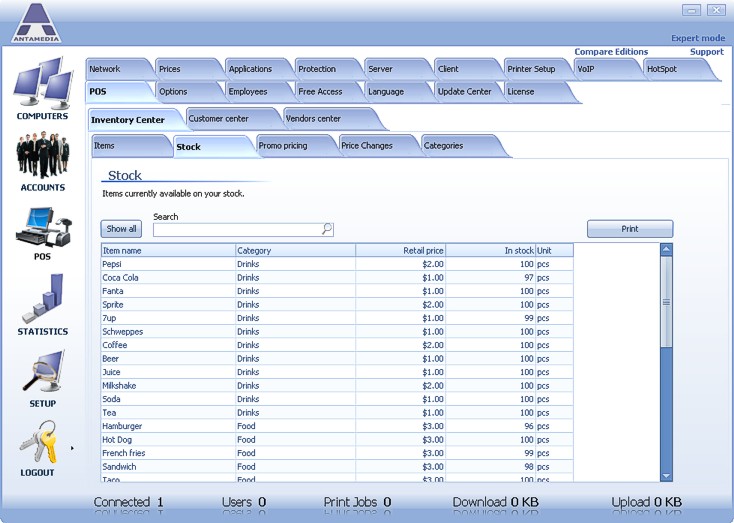Sort by the Retail price column header

tap(400, 251)
